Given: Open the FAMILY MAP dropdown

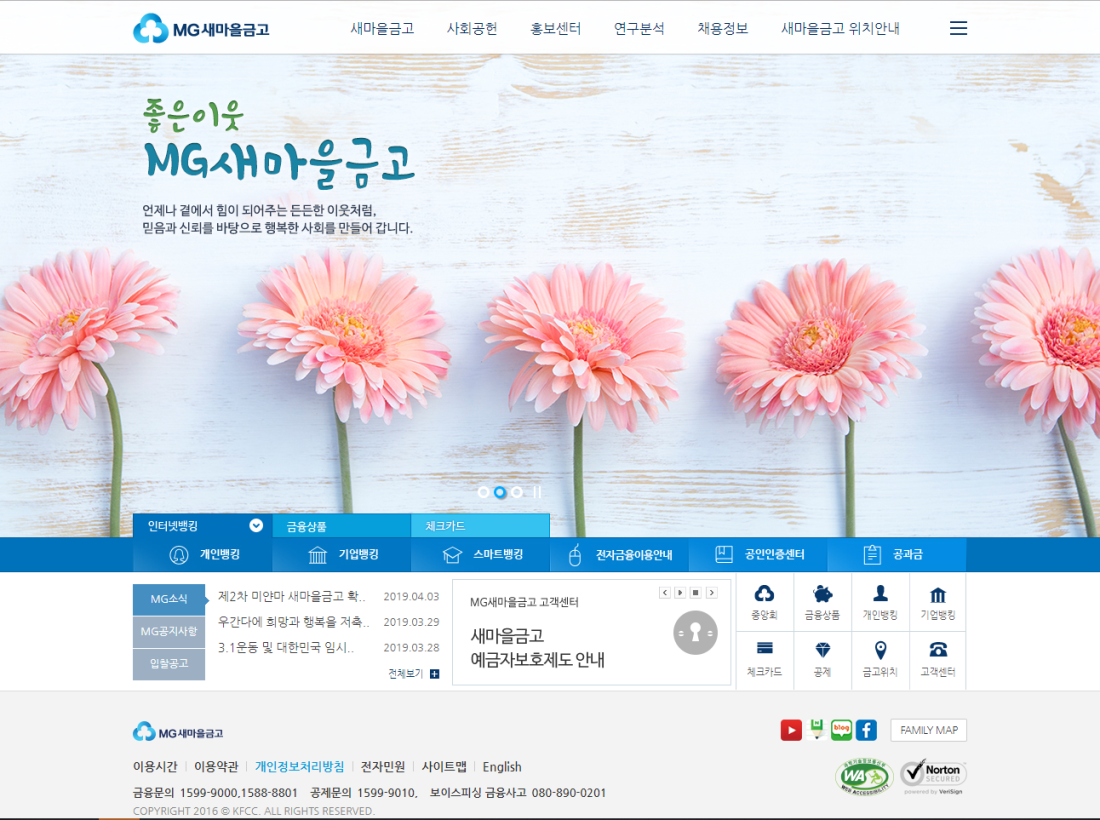Looking at the screenshot, I should pos(929,730).
